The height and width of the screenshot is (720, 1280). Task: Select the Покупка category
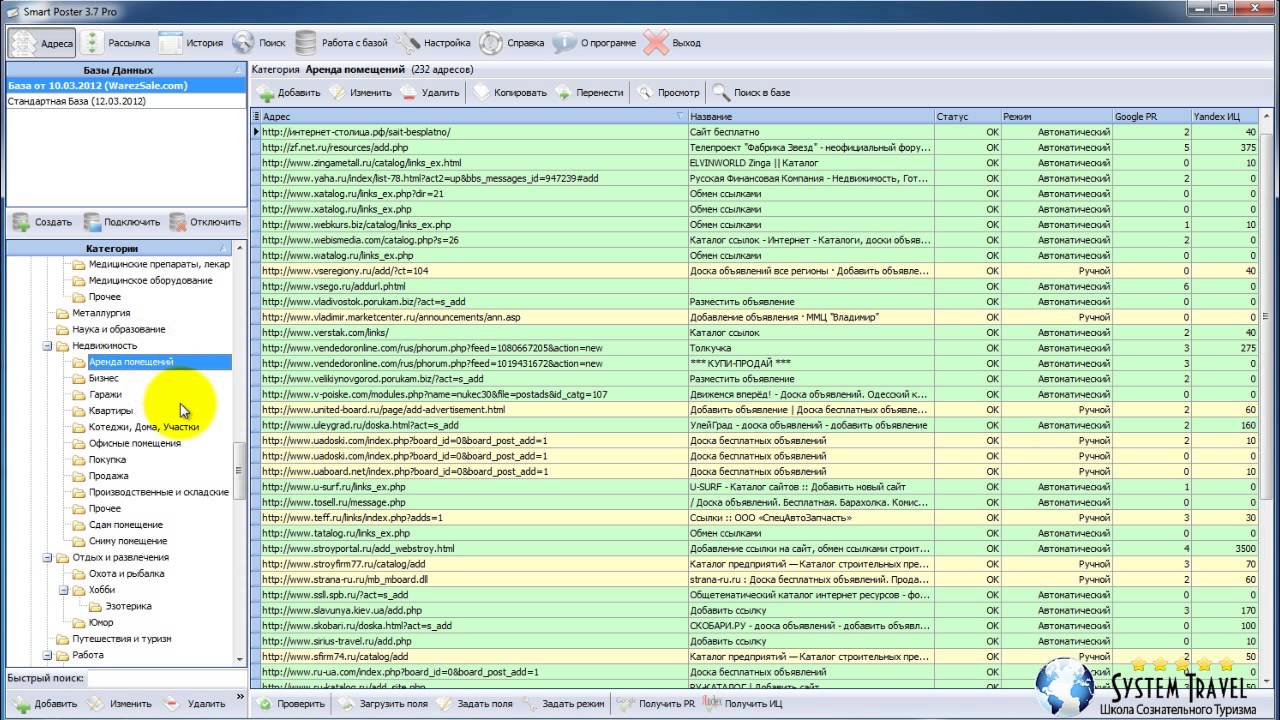point(107,460)
